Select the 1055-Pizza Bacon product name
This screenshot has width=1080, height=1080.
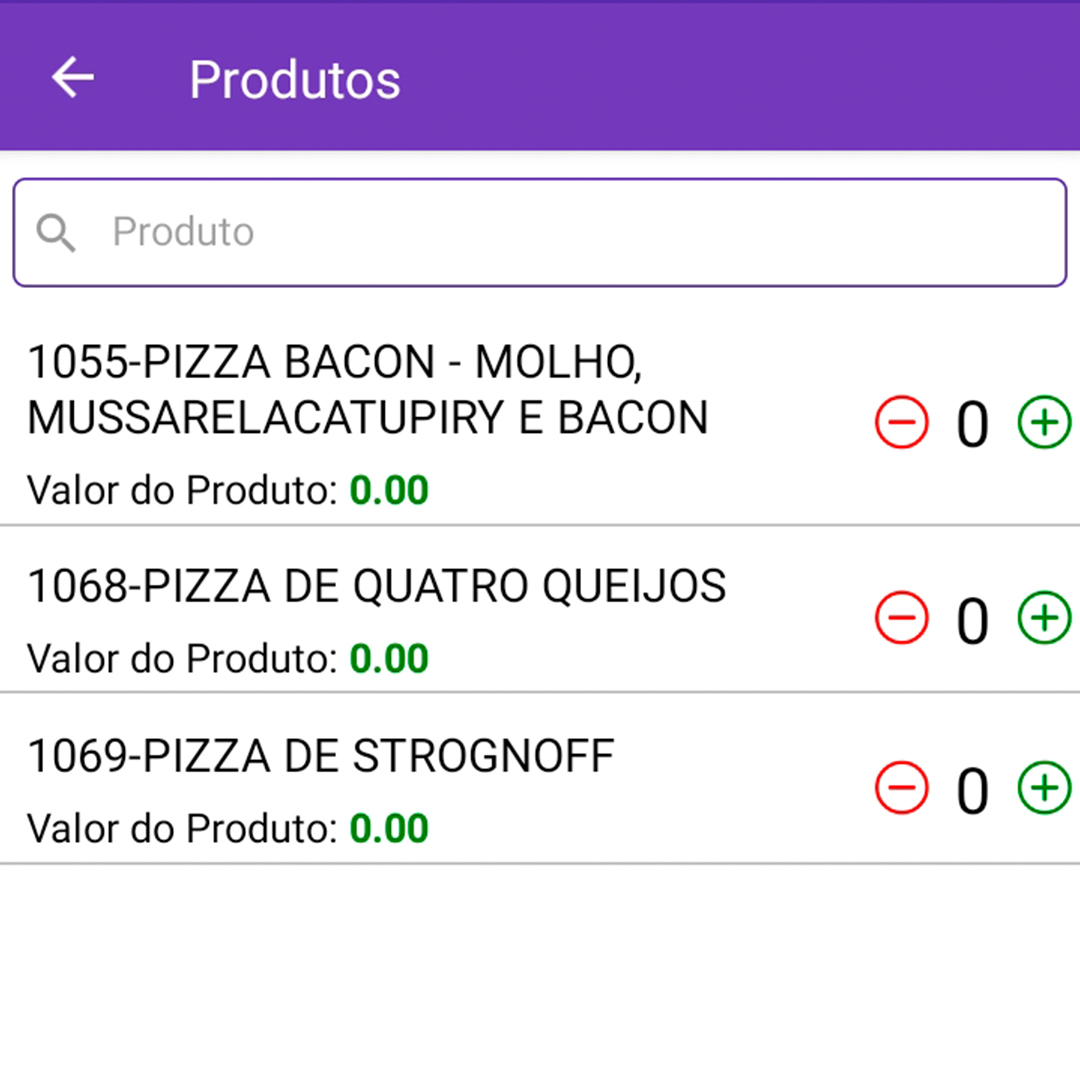coord(368,390)
